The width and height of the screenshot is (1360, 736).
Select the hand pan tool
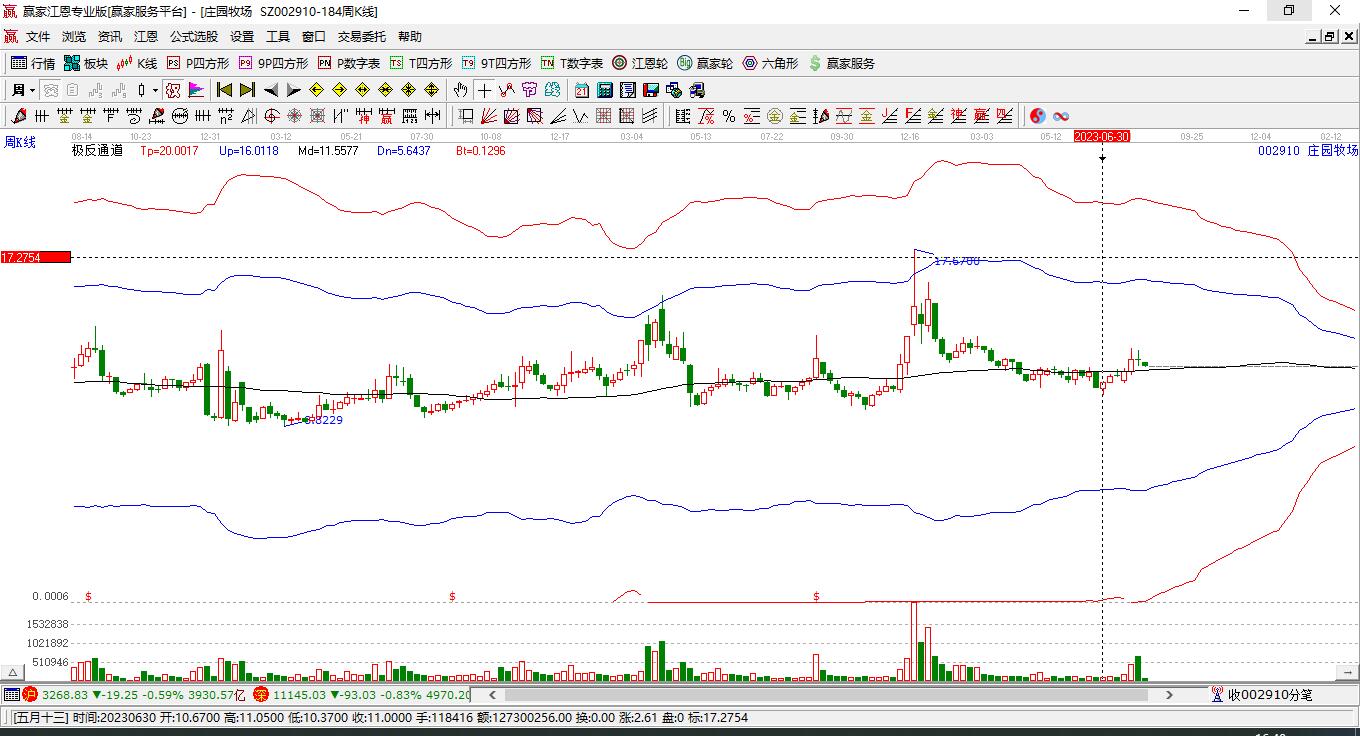coord(460,90)
